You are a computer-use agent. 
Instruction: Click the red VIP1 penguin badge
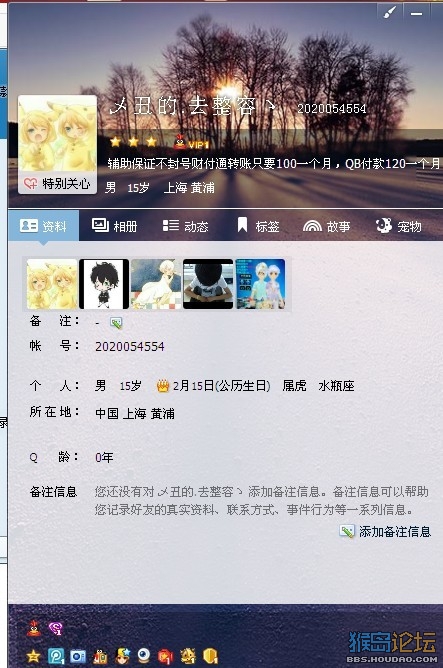[x=191, y=142]
